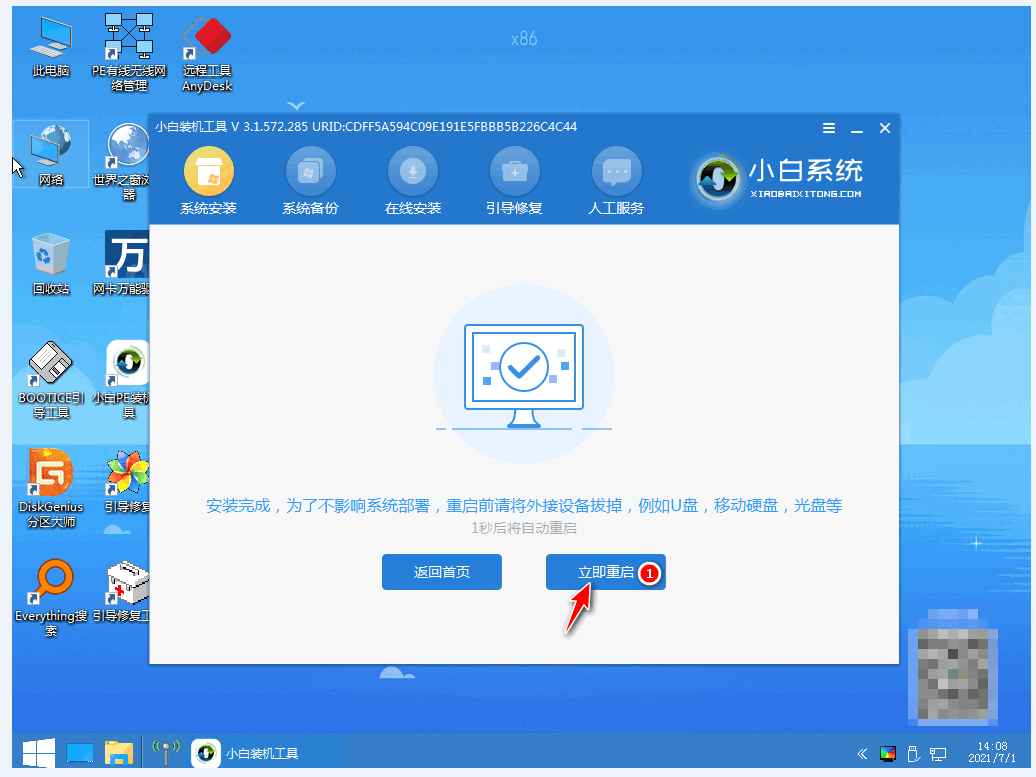The image size is (1036, 777).
Task: Click the desktop icon in taskbar
Action: tap(80, 753)
